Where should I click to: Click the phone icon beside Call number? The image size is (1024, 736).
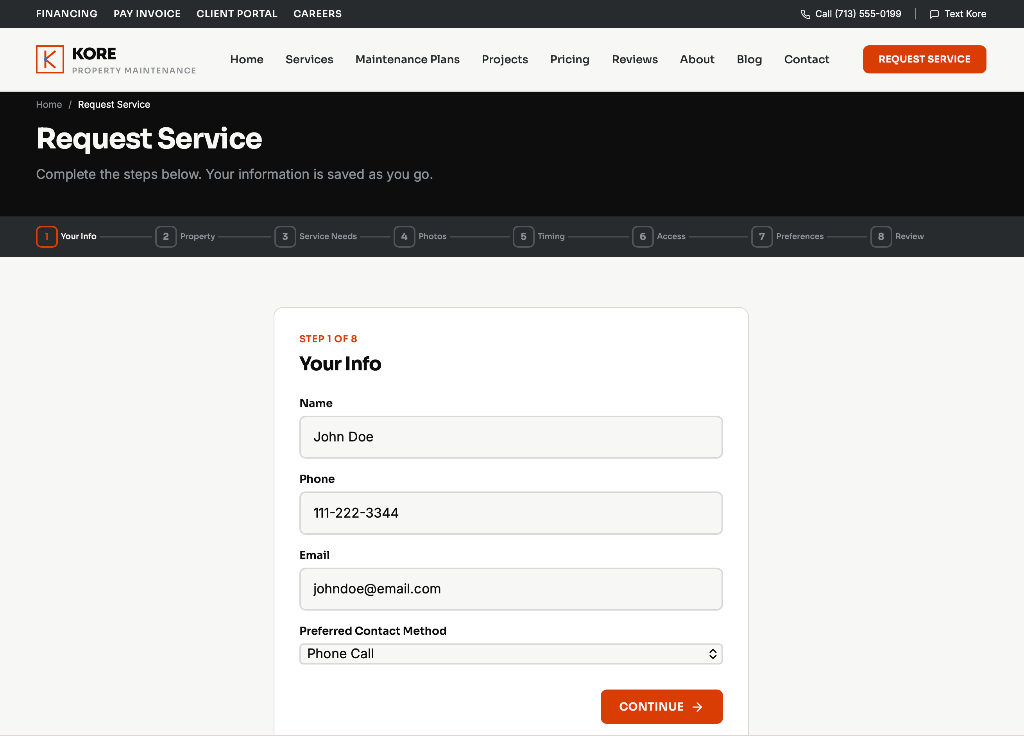(805, 14)
